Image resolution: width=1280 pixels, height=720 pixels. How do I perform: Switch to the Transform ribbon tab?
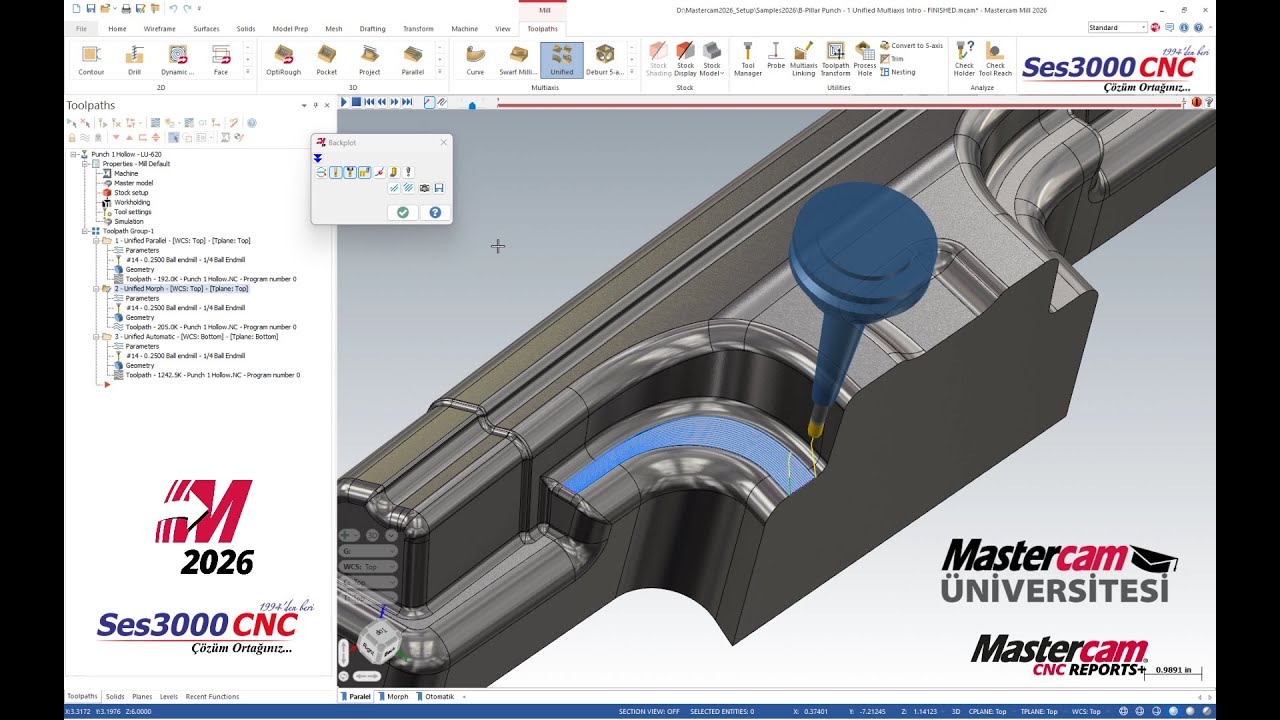pyautogui.click(x=418, y=29)
